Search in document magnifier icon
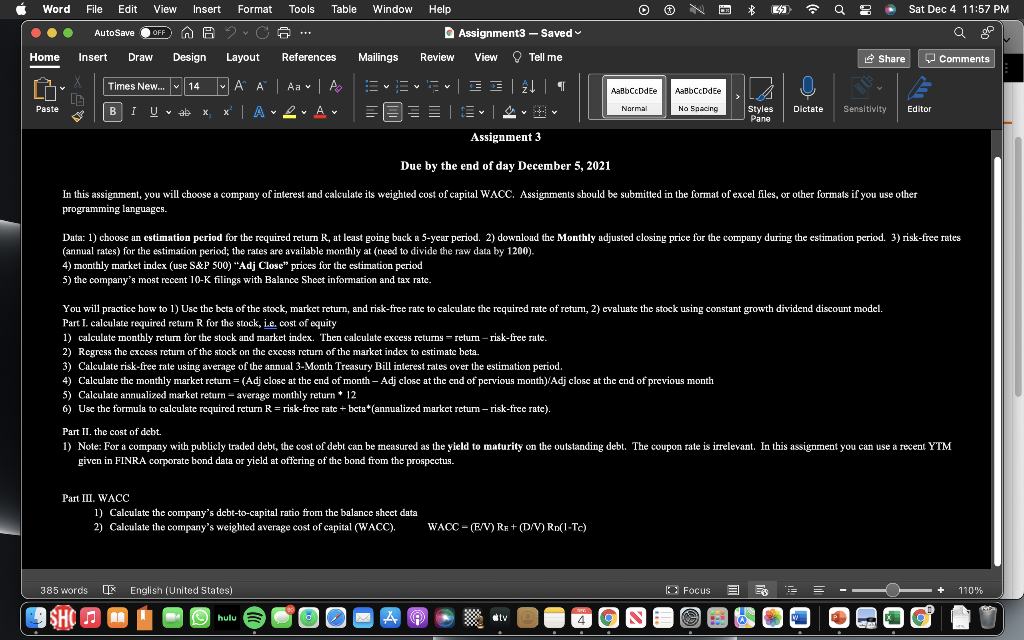The image size is (1024, 640). (959, 33)
